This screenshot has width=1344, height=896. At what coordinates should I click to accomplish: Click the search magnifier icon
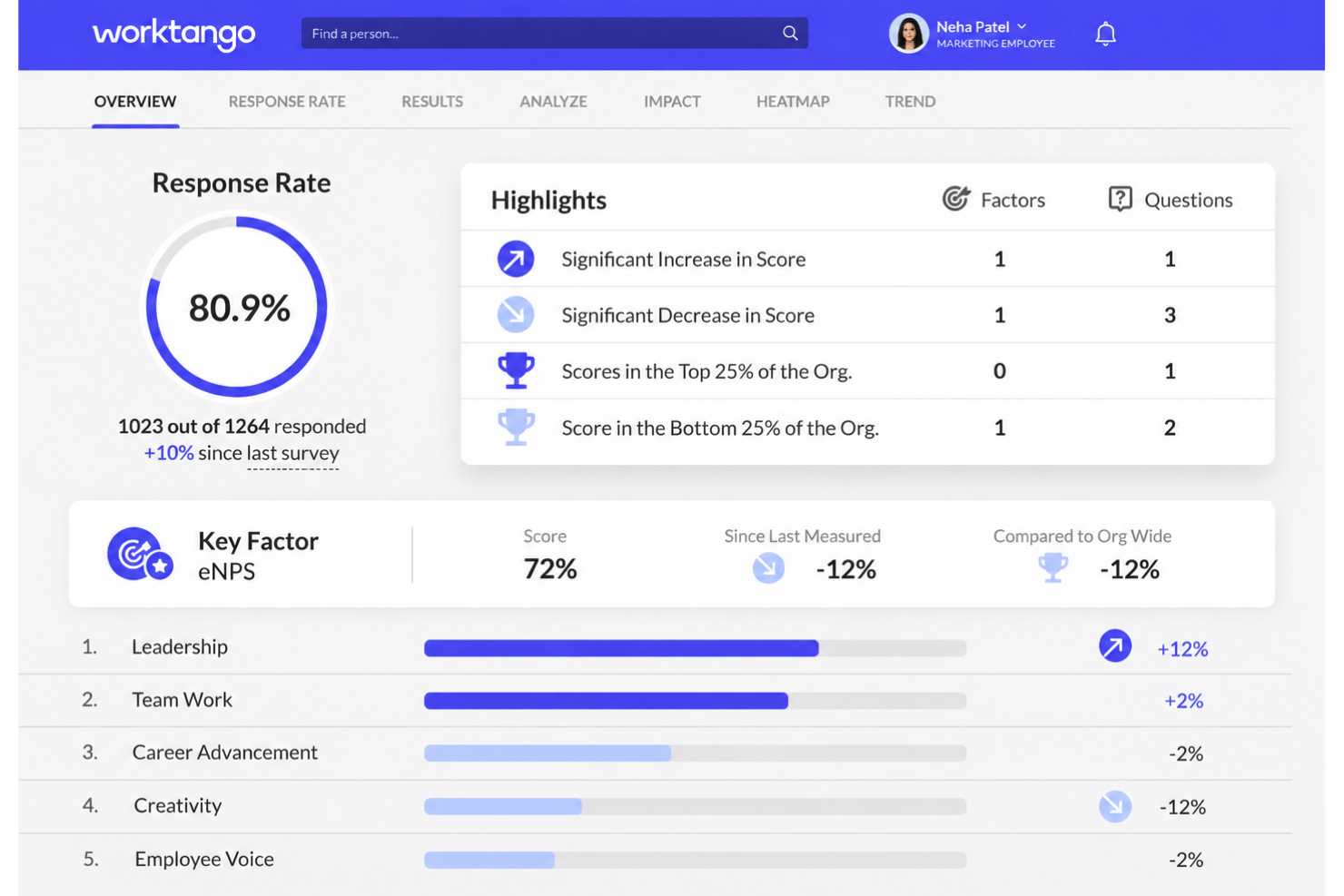(790, 34)
